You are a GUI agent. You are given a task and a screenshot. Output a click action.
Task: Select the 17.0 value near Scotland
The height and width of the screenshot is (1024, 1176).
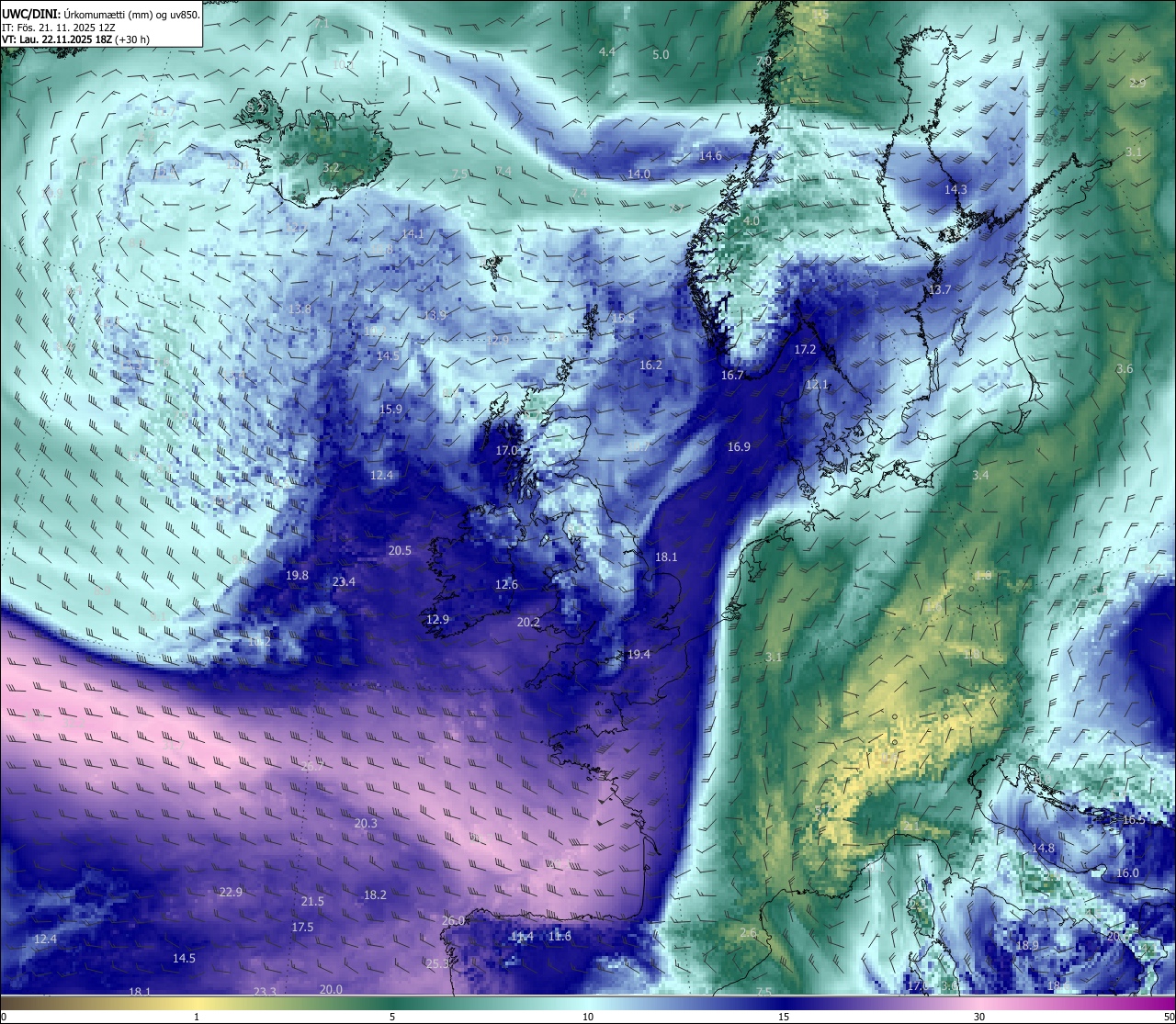click(507, 451)
